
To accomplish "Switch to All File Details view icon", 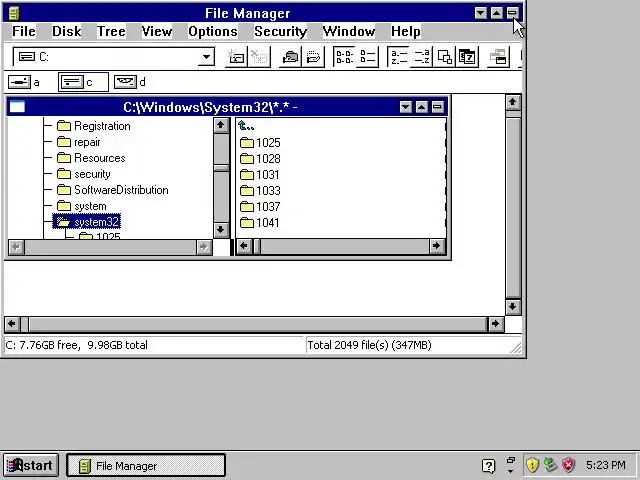I will (x=367, y=57).
